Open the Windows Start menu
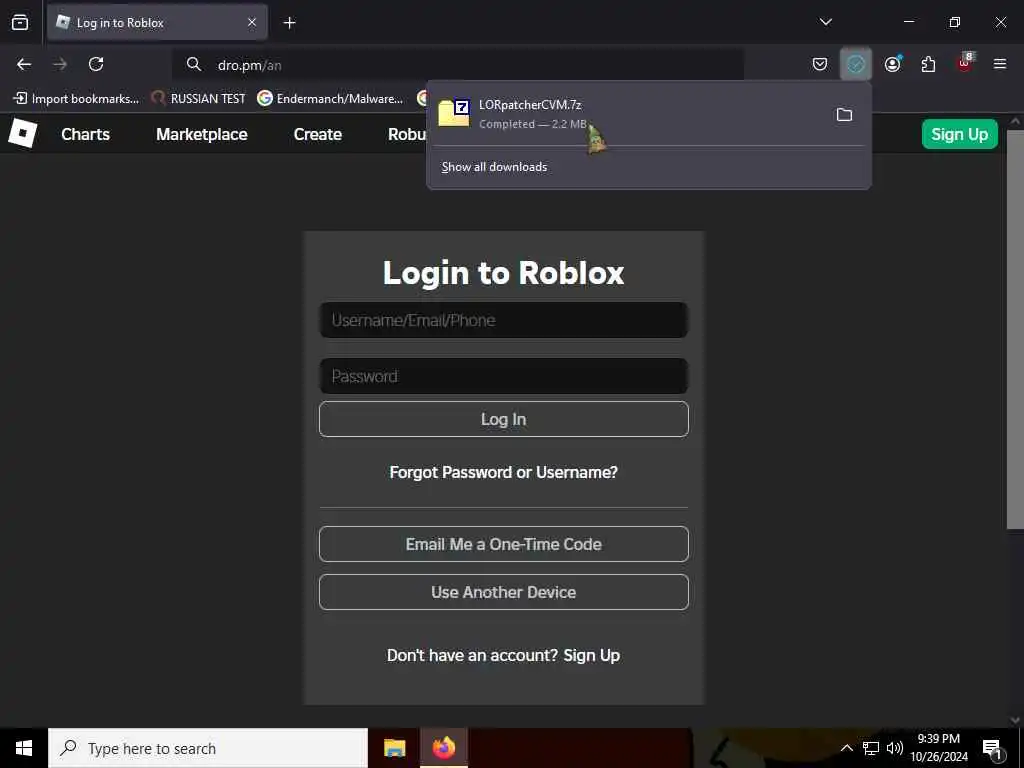Screen dimensions: 1024x768 pyautogui.click(x=24, y=748)
